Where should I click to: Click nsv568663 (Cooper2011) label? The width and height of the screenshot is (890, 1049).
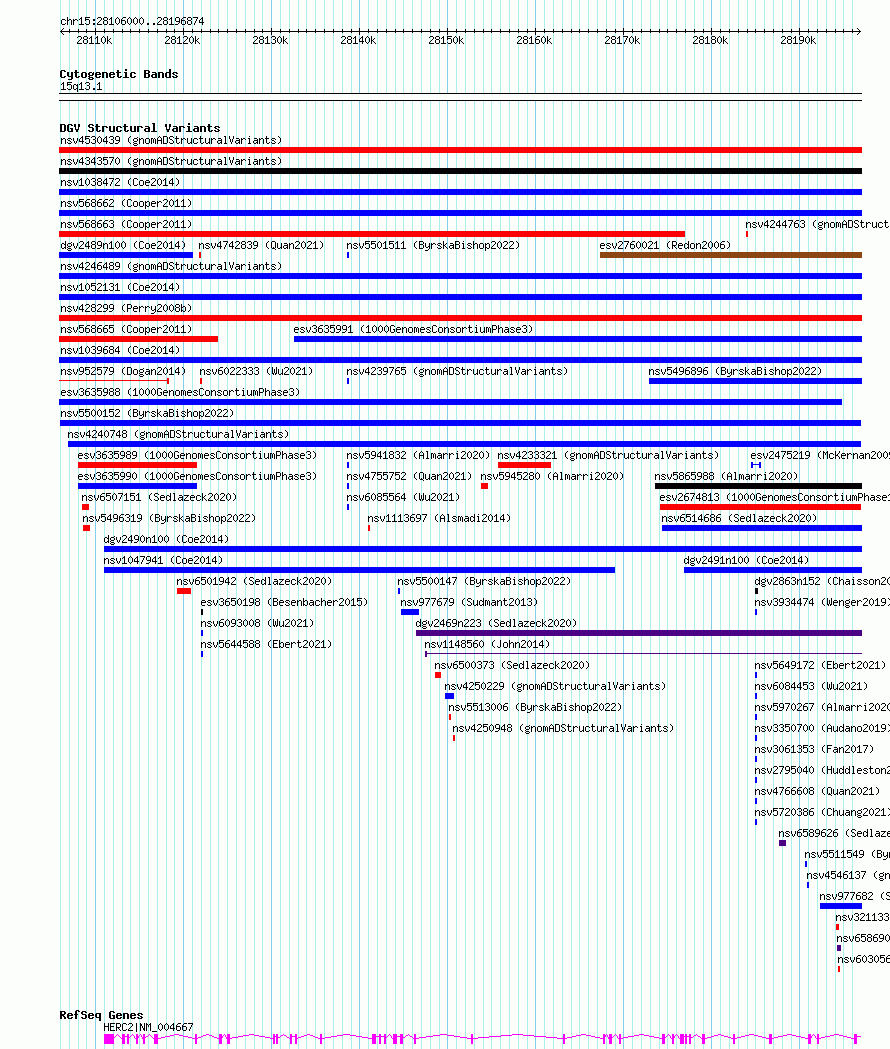(126, 224)
